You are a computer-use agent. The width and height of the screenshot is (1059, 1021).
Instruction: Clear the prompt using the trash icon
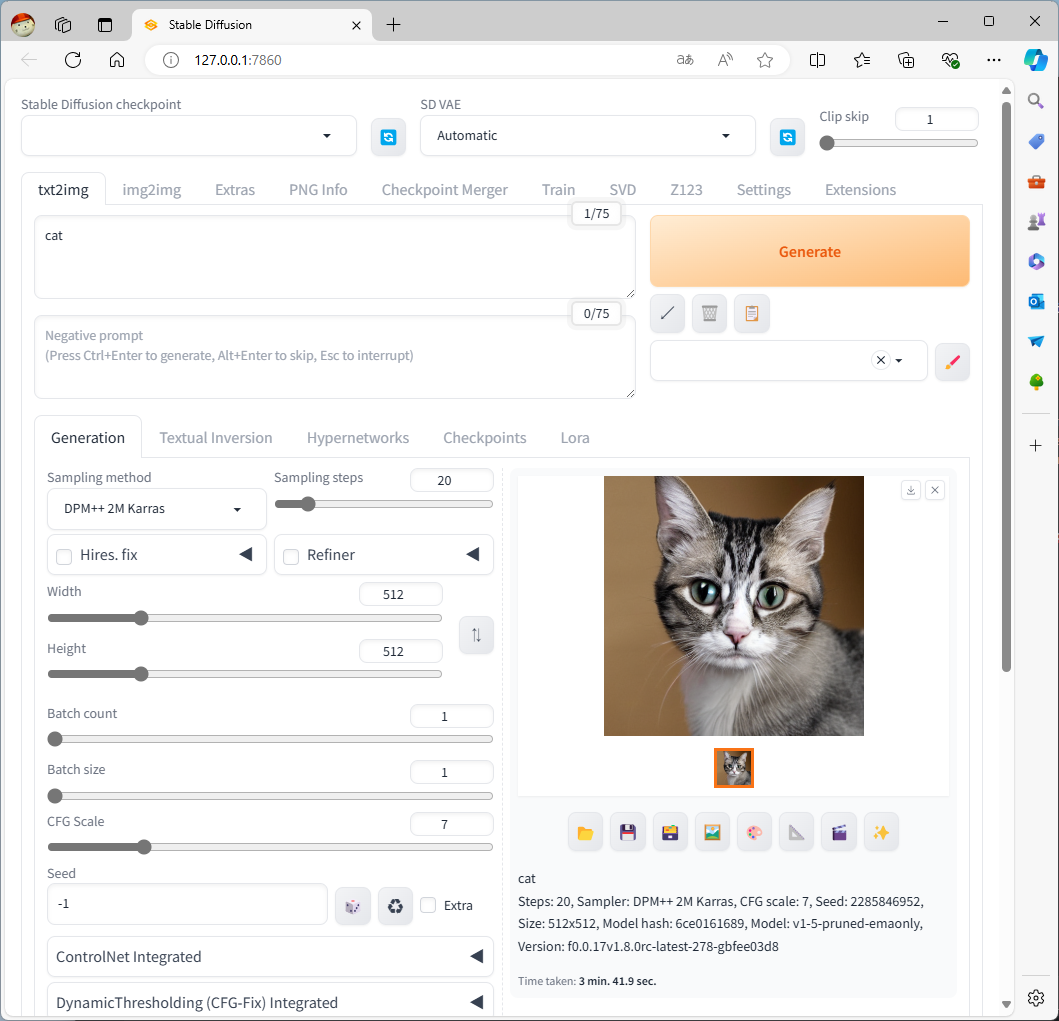(x=709, y=313)
